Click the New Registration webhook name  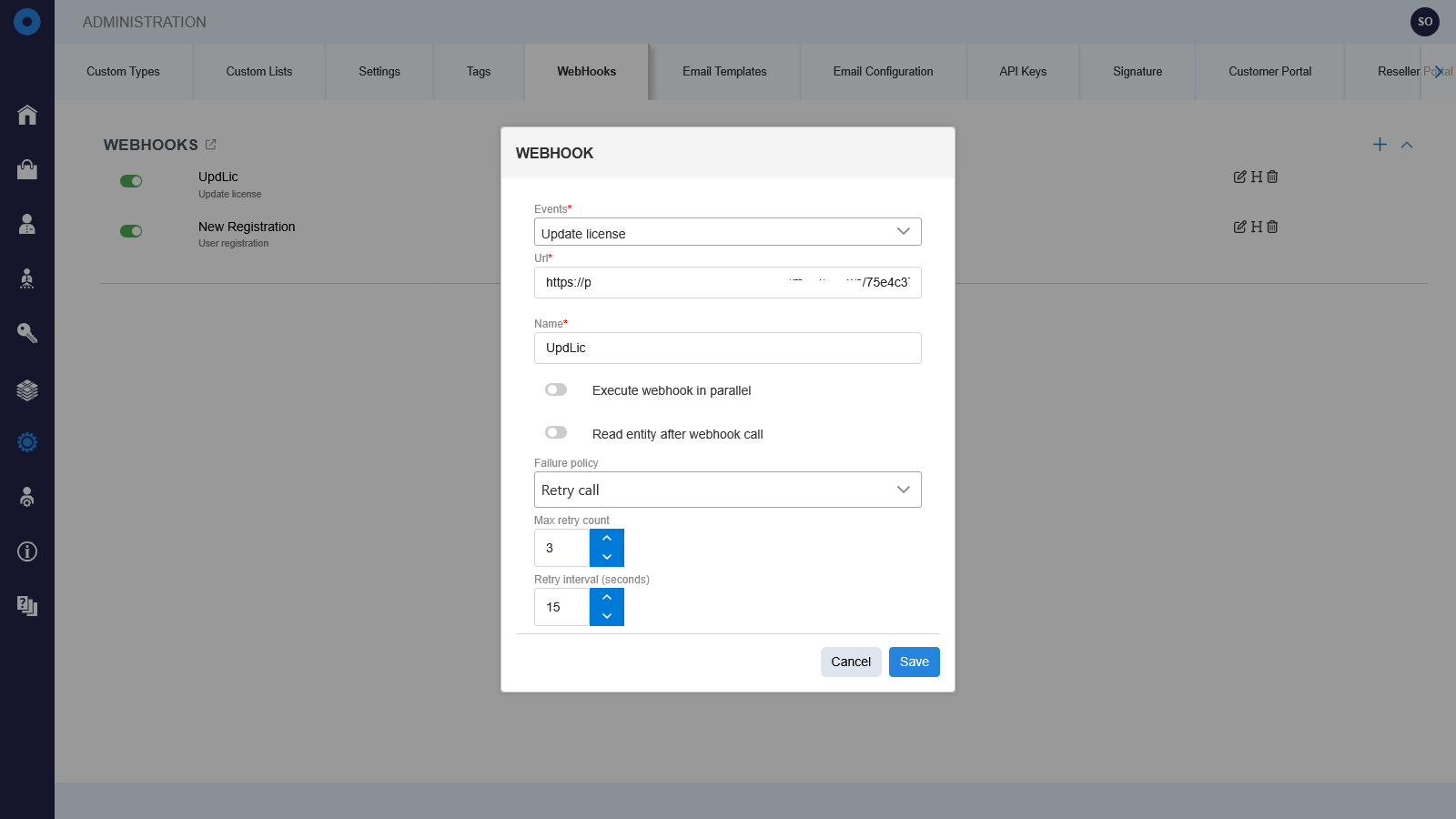(247, 227)
